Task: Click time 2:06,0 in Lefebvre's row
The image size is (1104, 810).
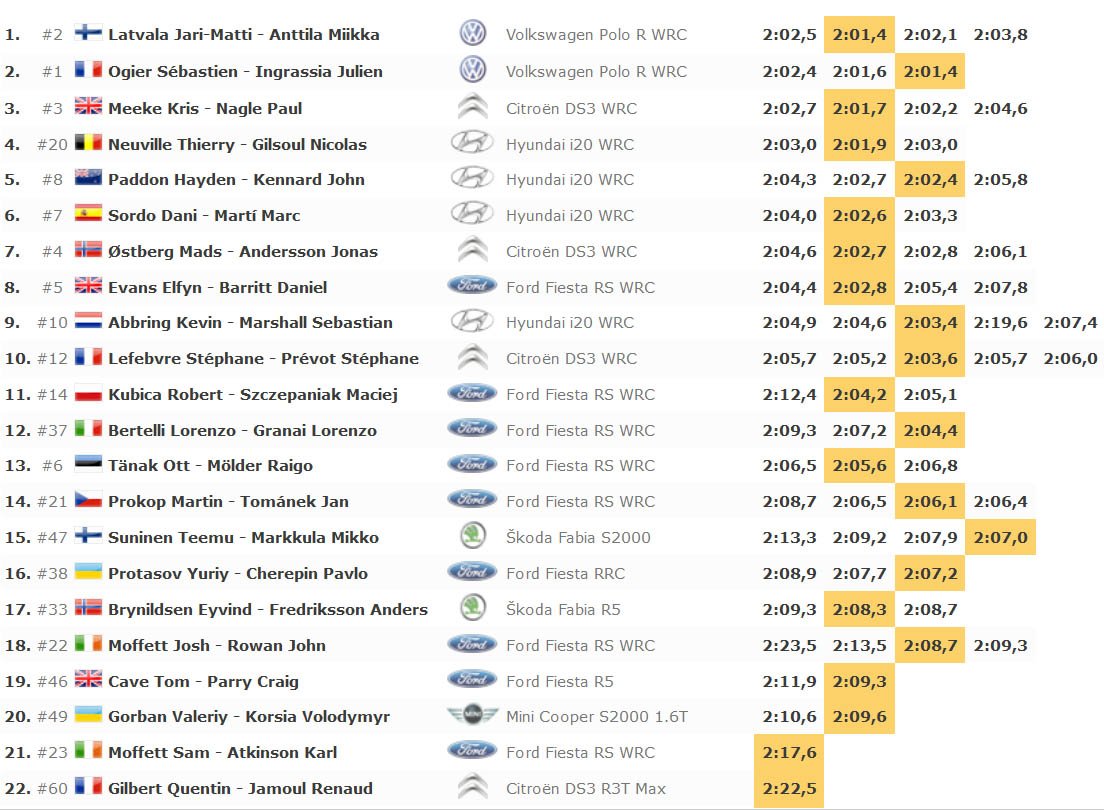Action: pos(1070,359)
